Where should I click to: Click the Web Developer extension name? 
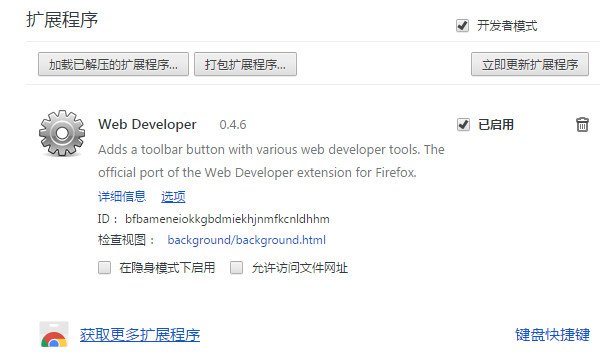[x=147, y=124]
